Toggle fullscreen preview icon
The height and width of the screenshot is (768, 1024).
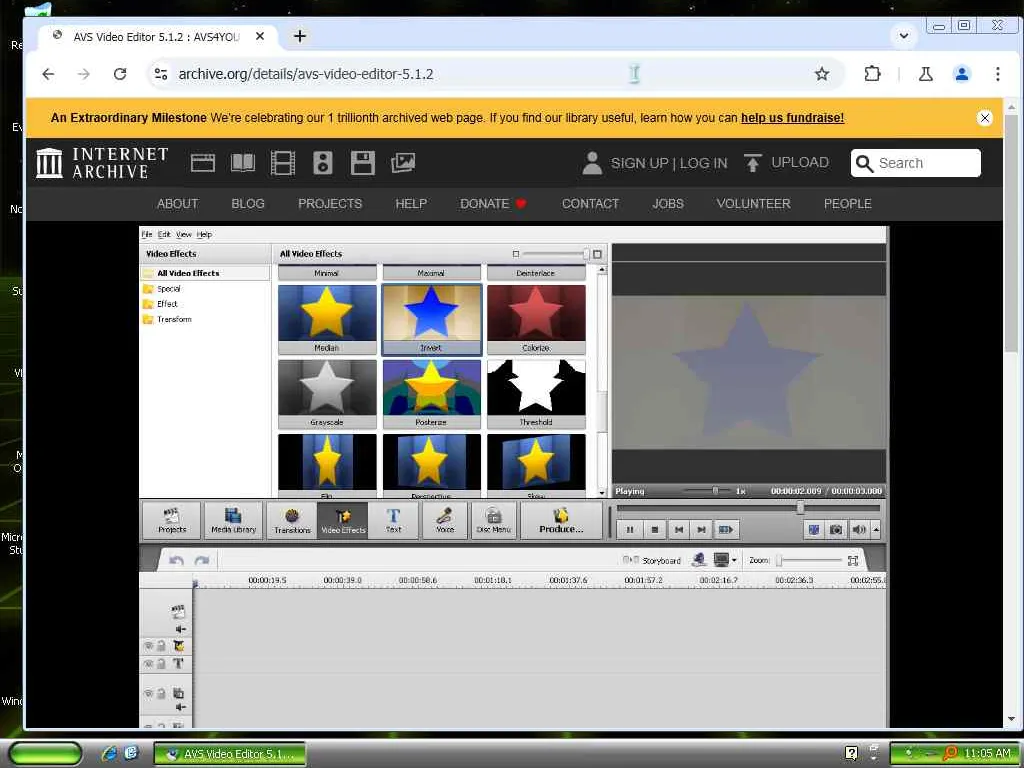814,530
